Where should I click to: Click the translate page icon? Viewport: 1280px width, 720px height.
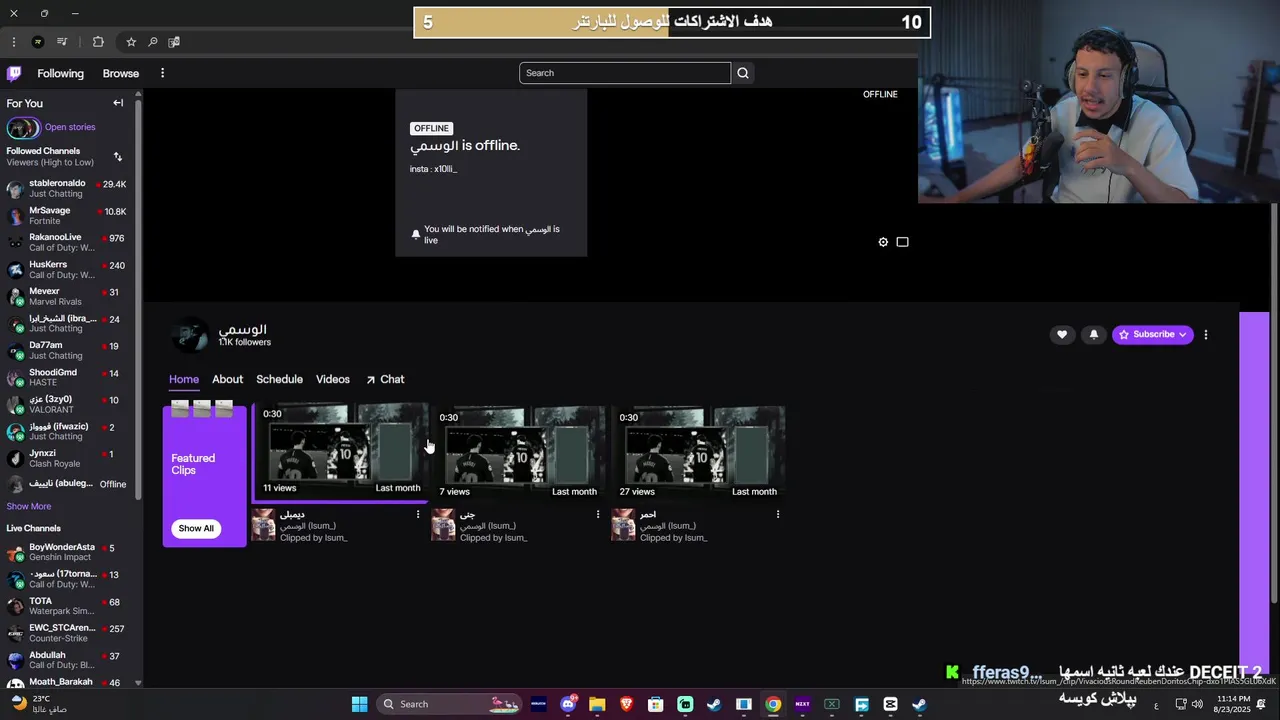[174, 42]
